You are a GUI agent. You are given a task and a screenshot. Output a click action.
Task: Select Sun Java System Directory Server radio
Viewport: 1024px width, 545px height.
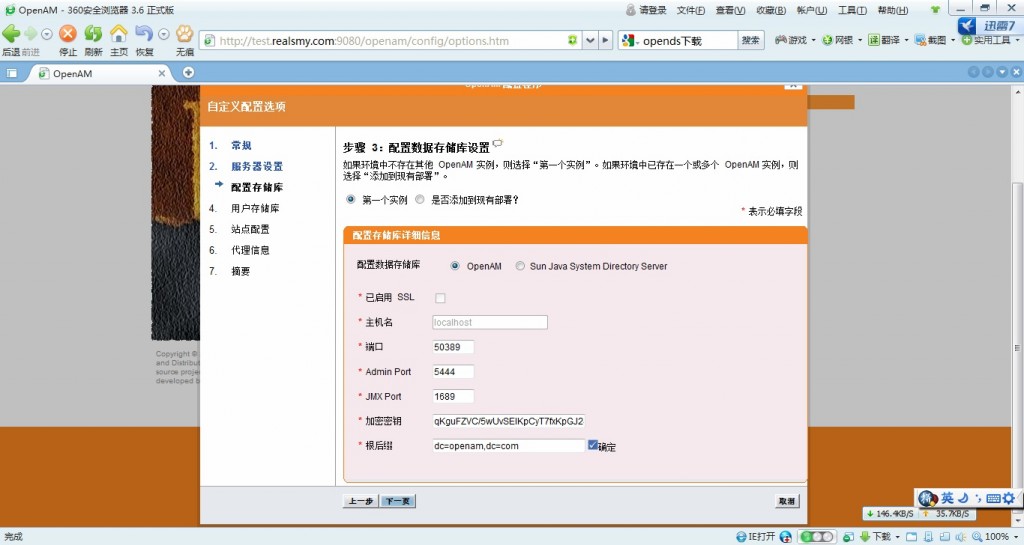click(x=520, y=266)
